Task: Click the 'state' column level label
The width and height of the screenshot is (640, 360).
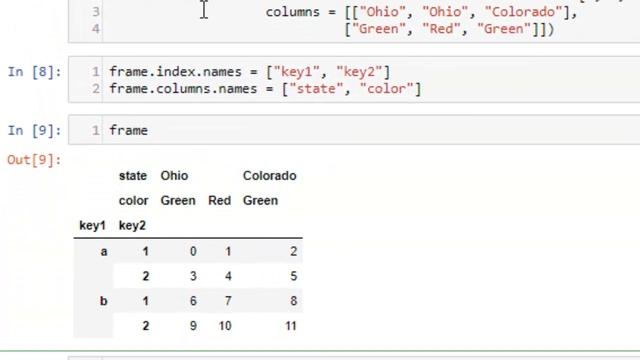Action: point(133,176)
